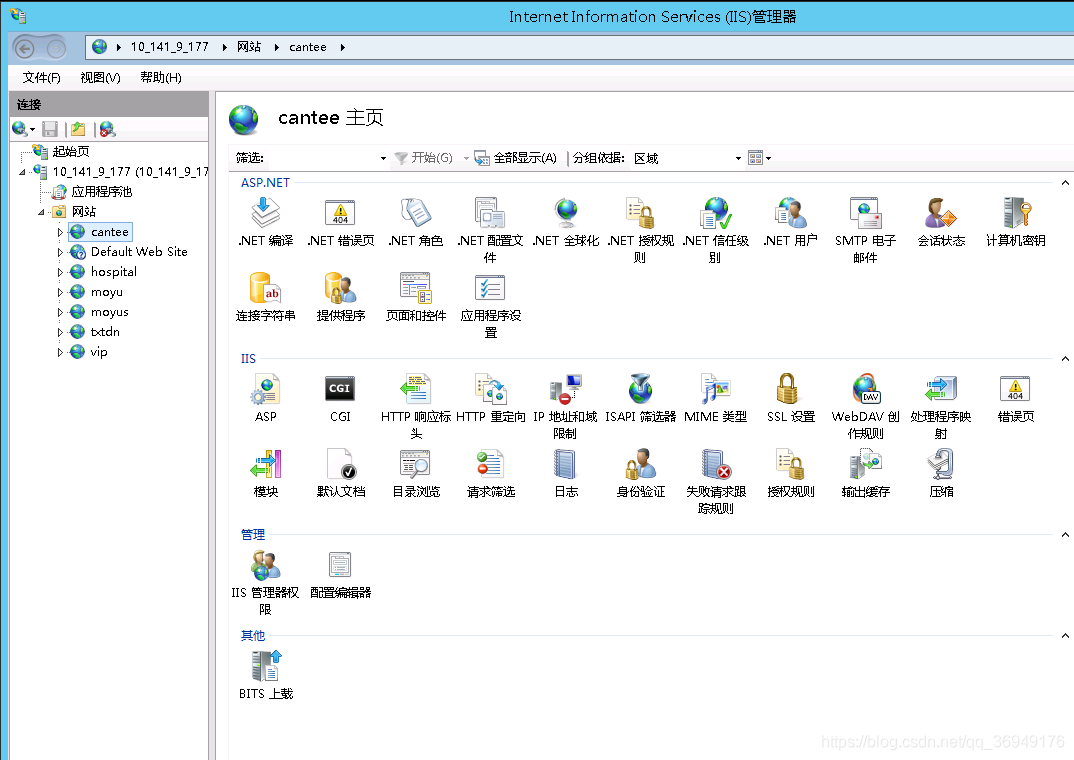The height and width of the screenshot is (760, 1074).
Task: Open BITS 上载 feature
Action: click(x=265, y=674)
